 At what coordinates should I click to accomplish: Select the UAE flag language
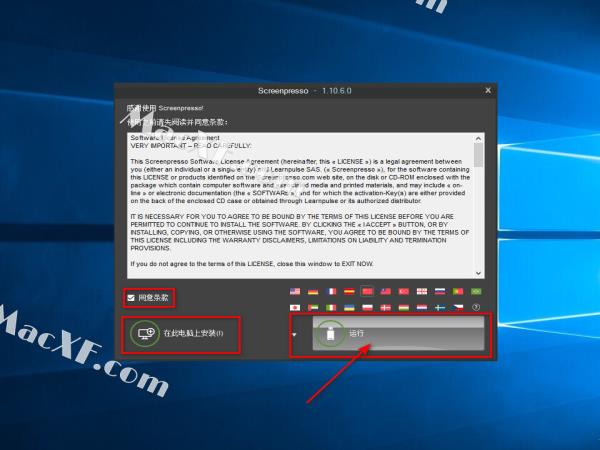tap(313, 308)
